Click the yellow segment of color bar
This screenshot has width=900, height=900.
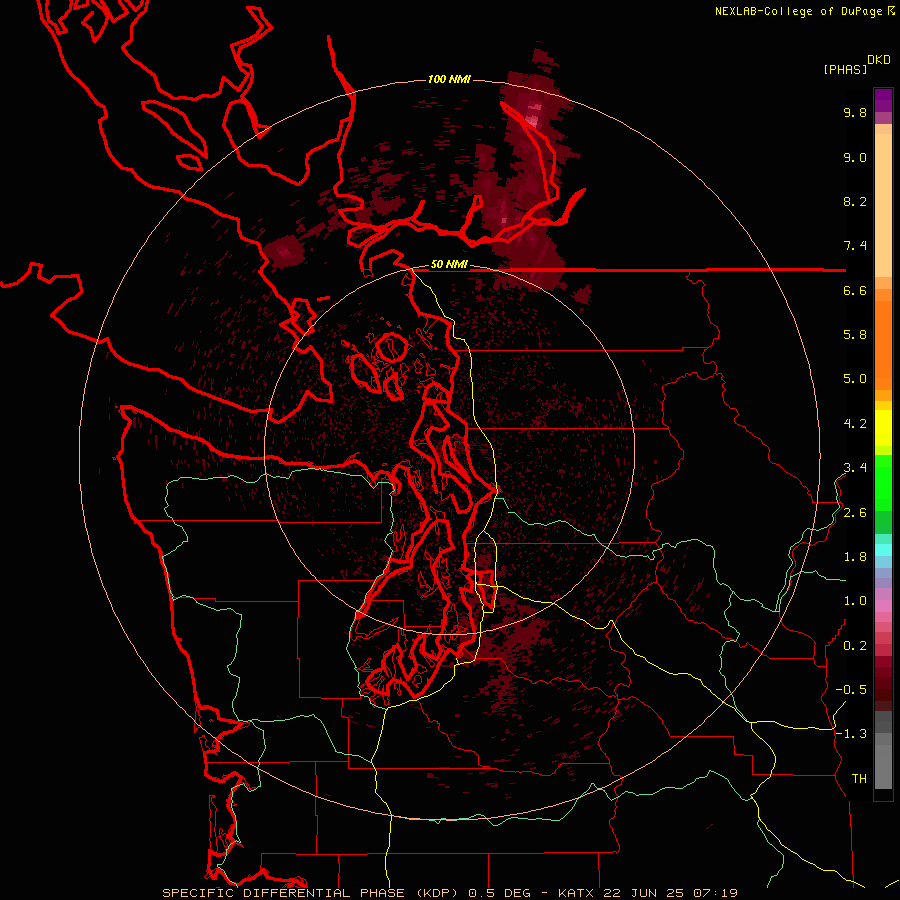pyautogui.click(x=883, y=428)
